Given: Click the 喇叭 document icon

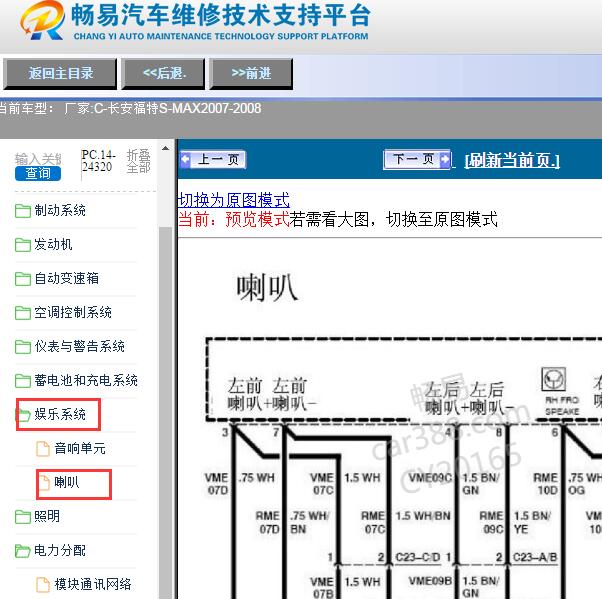Looking at the screenshot, I should pos(43,482).
